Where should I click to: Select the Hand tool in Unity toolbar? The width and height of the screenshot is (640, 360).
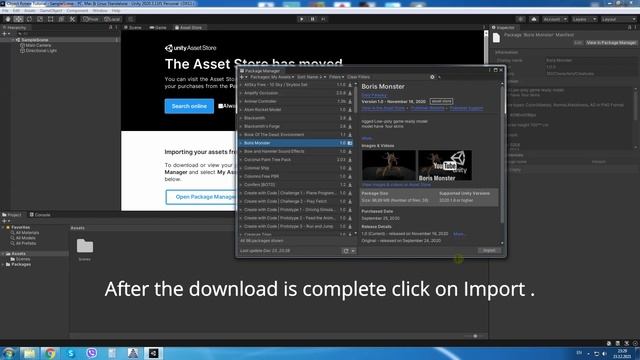pos(8,19)
